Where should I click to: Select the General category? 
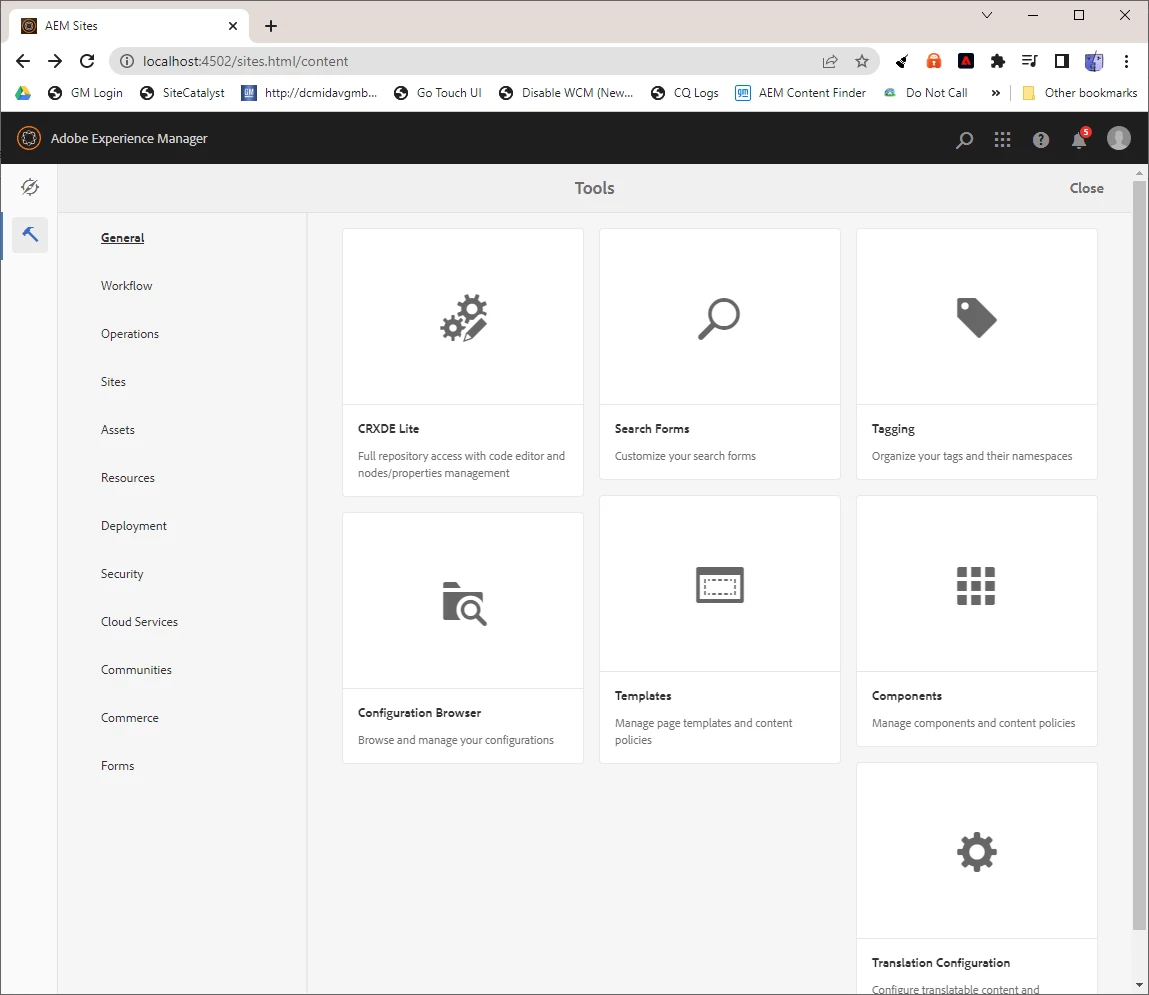pos(122,237)
